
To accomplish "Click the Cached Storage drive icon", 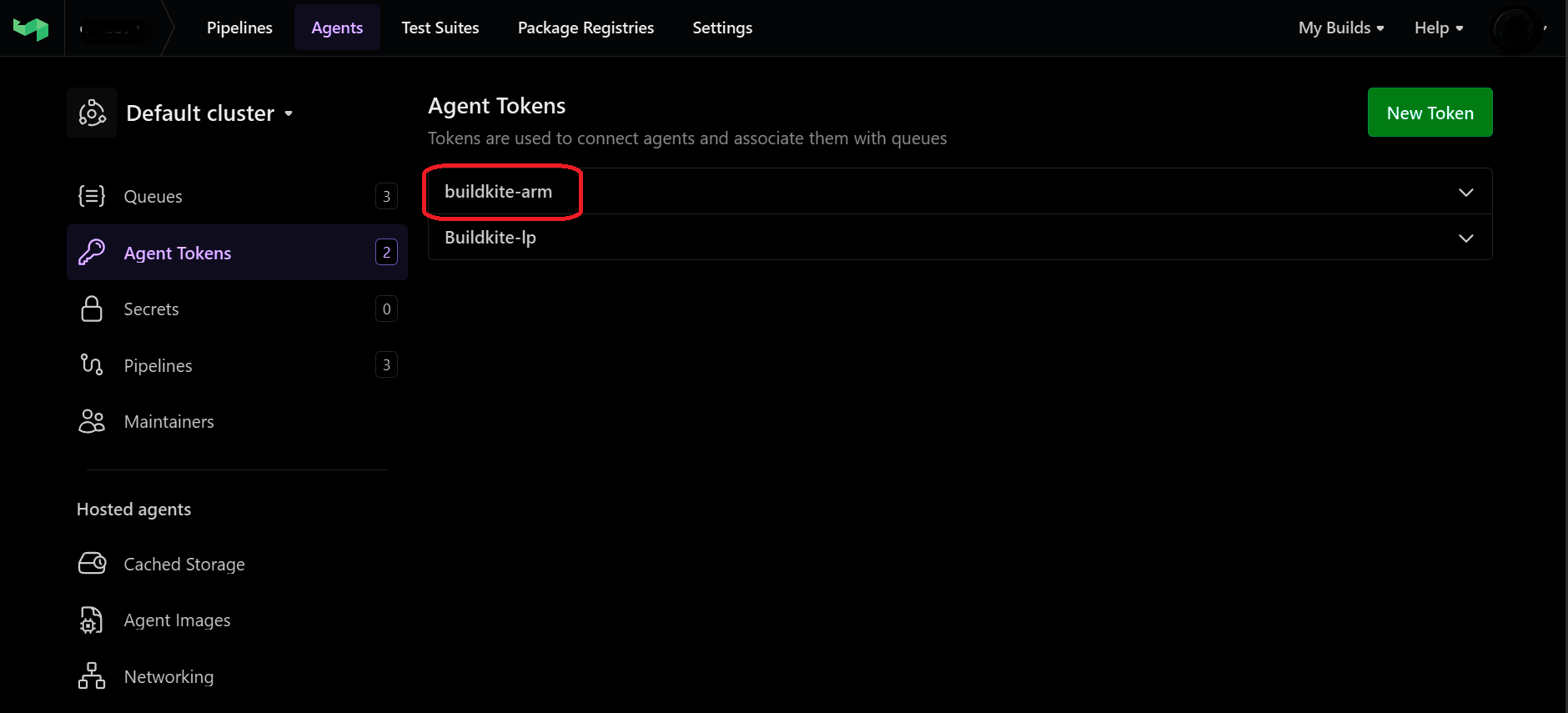I will click(92, 564).
